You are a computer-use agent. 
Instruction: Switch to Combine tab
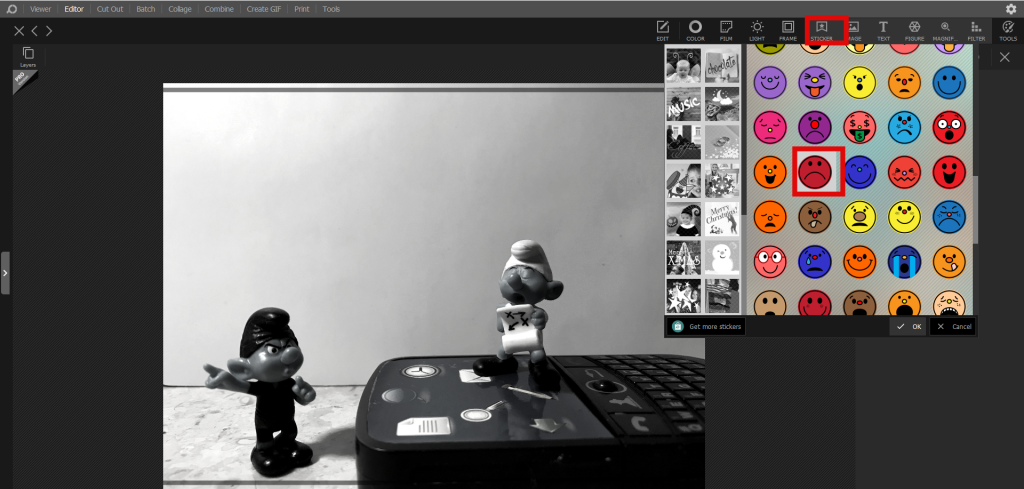pyautogui.click(x=219, y=9)
